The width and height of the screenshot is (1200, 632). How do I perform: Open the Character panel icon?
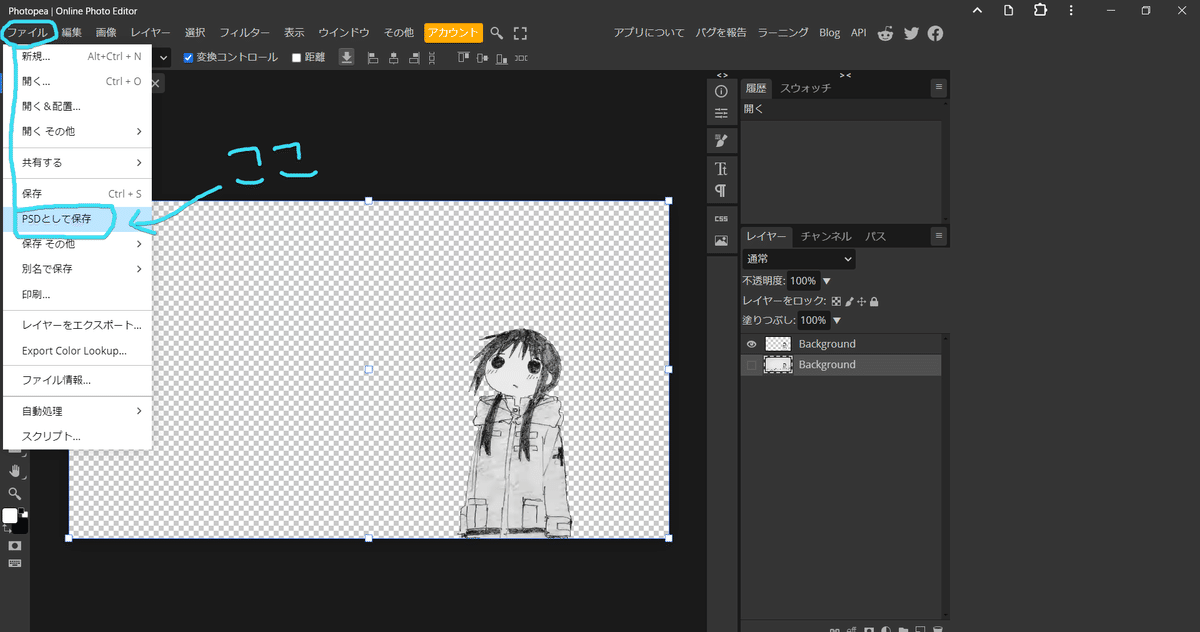[x=721, y=168]
